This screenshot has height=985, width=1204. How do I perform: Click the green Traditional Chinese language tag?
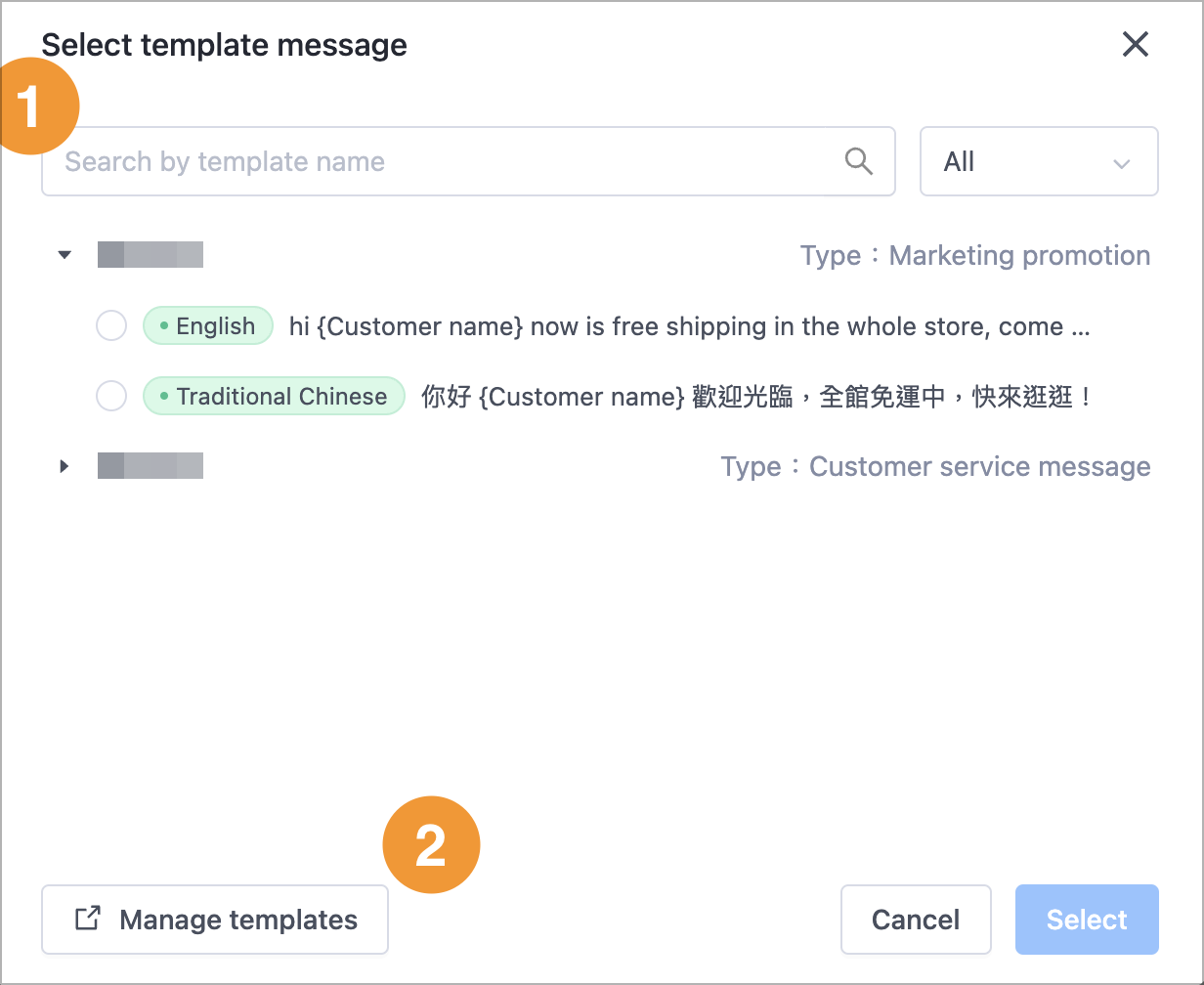tap(274, 396)
